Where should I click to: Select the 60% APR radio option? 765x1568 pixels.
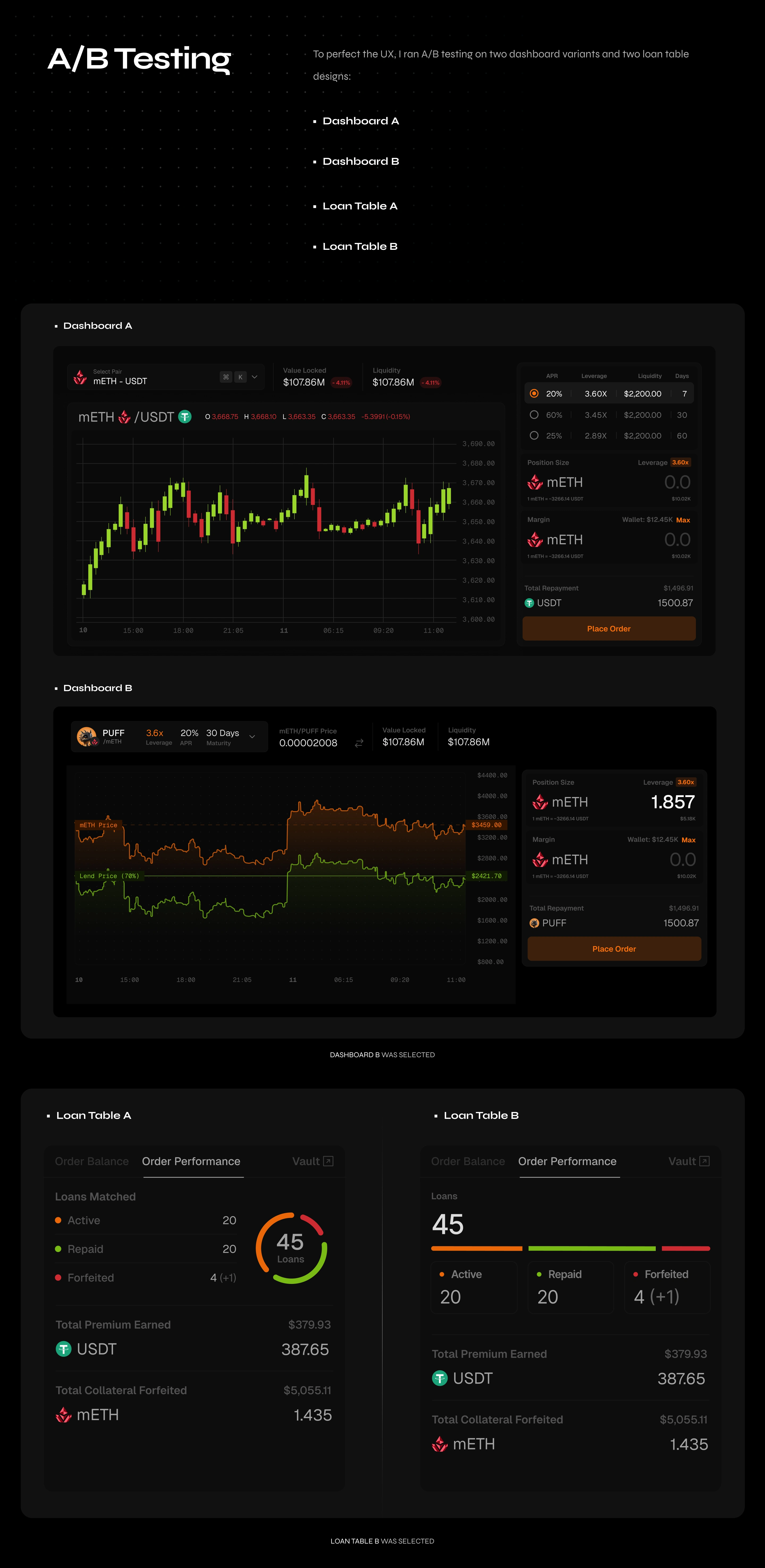[x=534, y=415]
